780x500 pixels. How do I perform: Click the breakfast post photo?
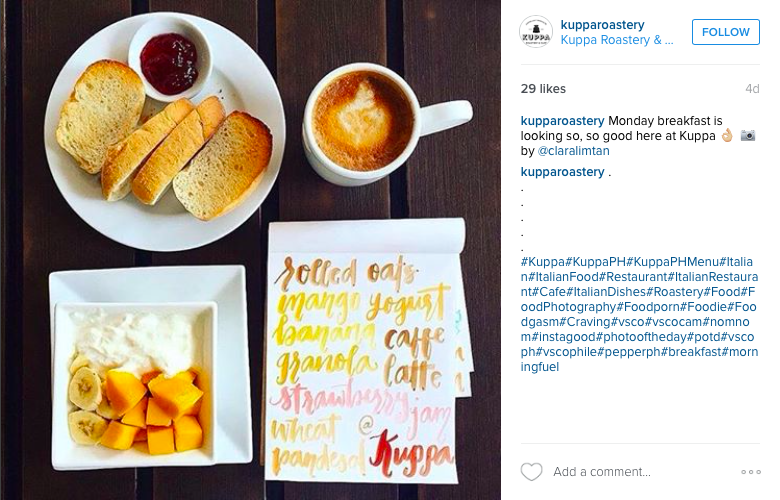click(250, 250)
